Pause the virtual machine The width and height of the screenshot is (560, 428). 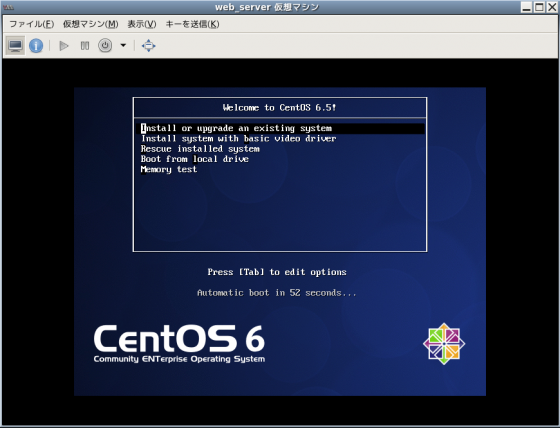(85, 46)
